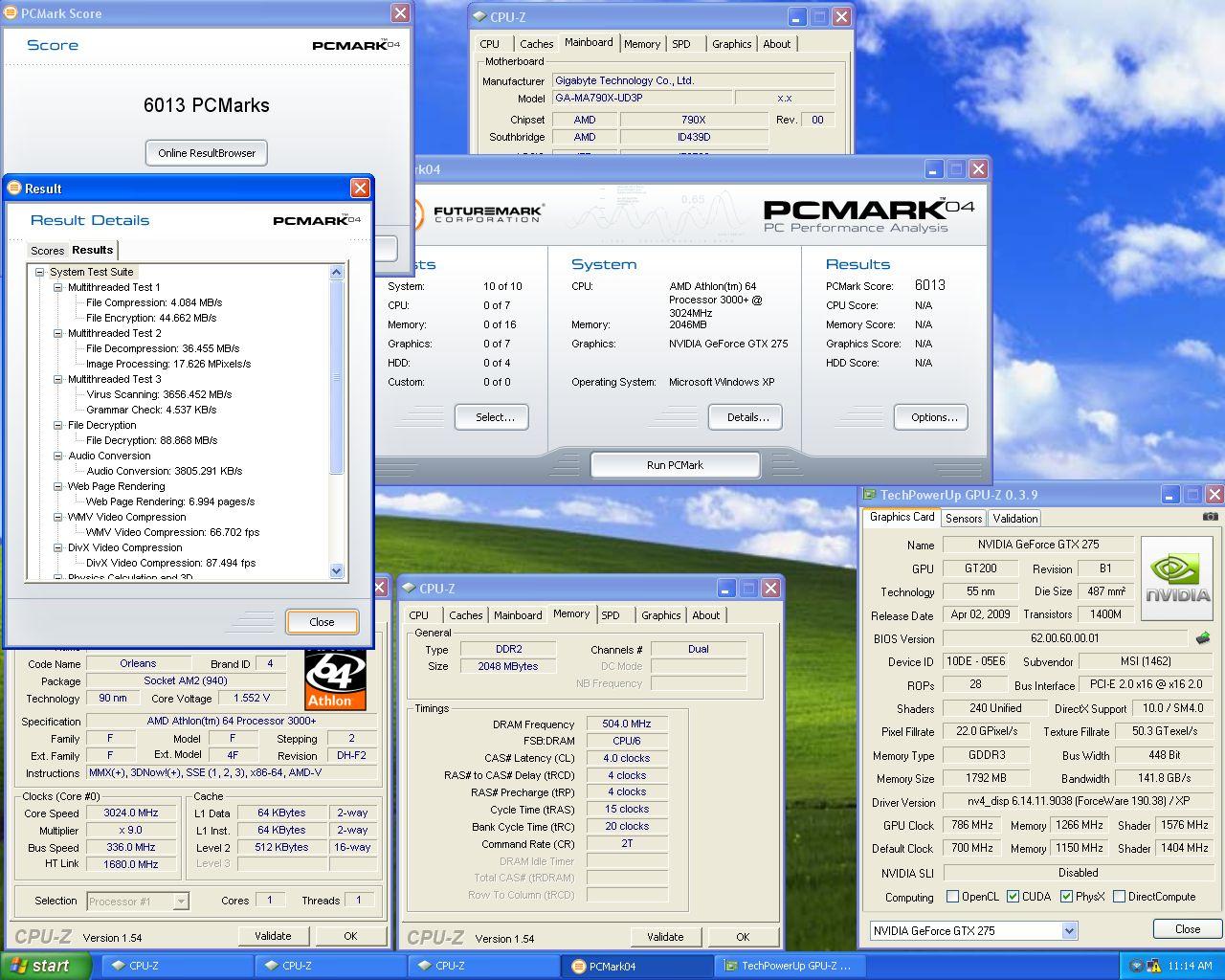The height and width of the screenshot is (980, 1225).
Task: Click Validate in CPU-Z Memory window
Action: click(x=665, y=937)
